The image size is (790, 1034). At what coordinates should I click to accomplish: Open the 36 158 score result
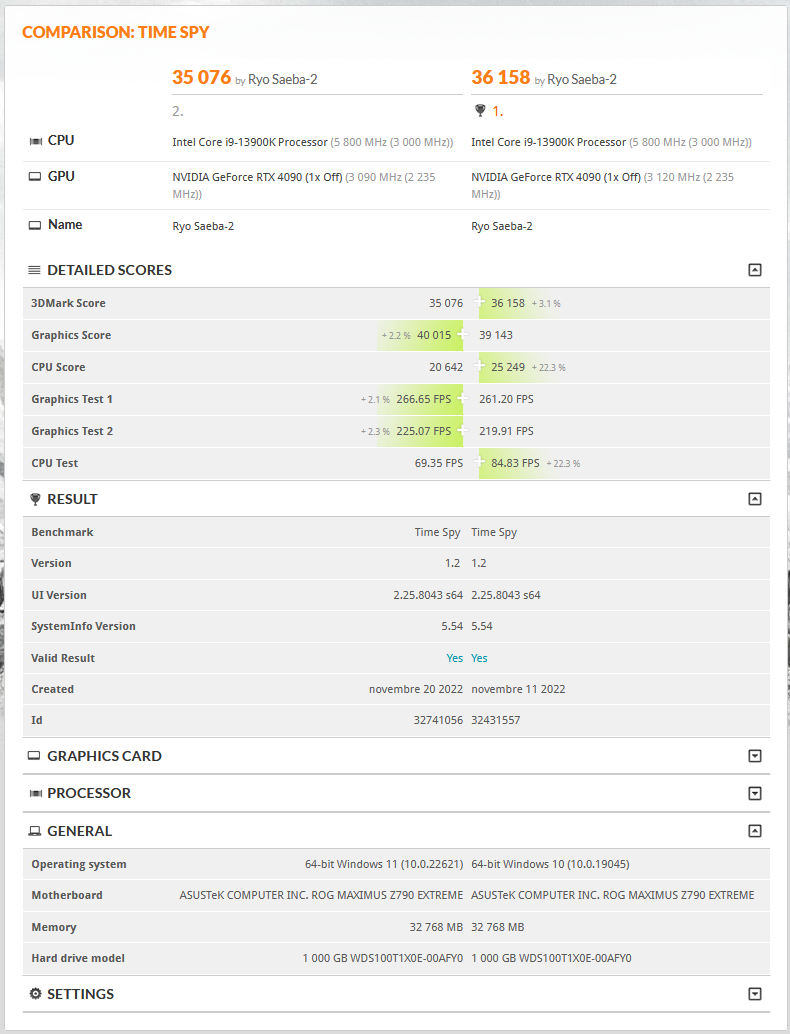(x=500, y=77)
